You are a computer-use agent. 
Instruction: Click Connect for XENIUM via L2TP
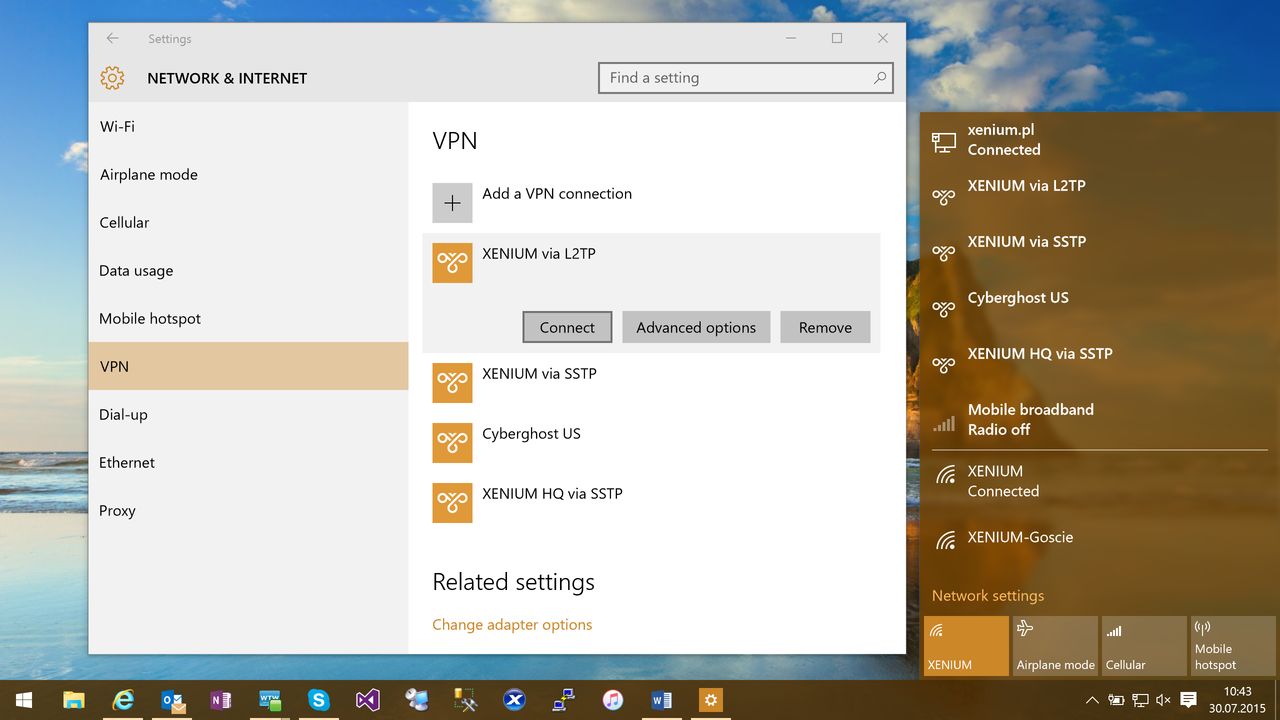click(567, 327)
